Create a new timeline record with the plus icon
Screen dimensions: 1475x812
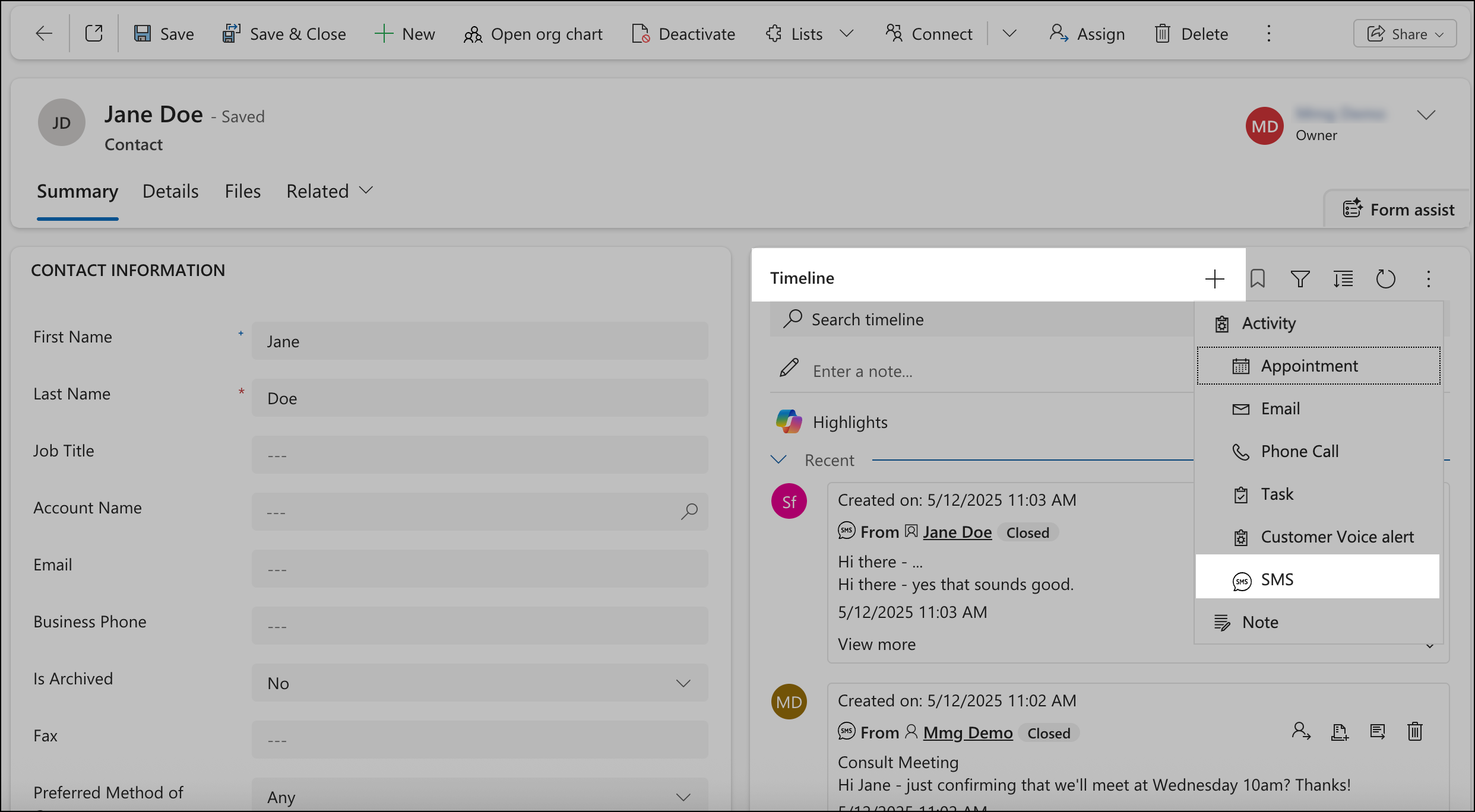tap(1215, 278)
